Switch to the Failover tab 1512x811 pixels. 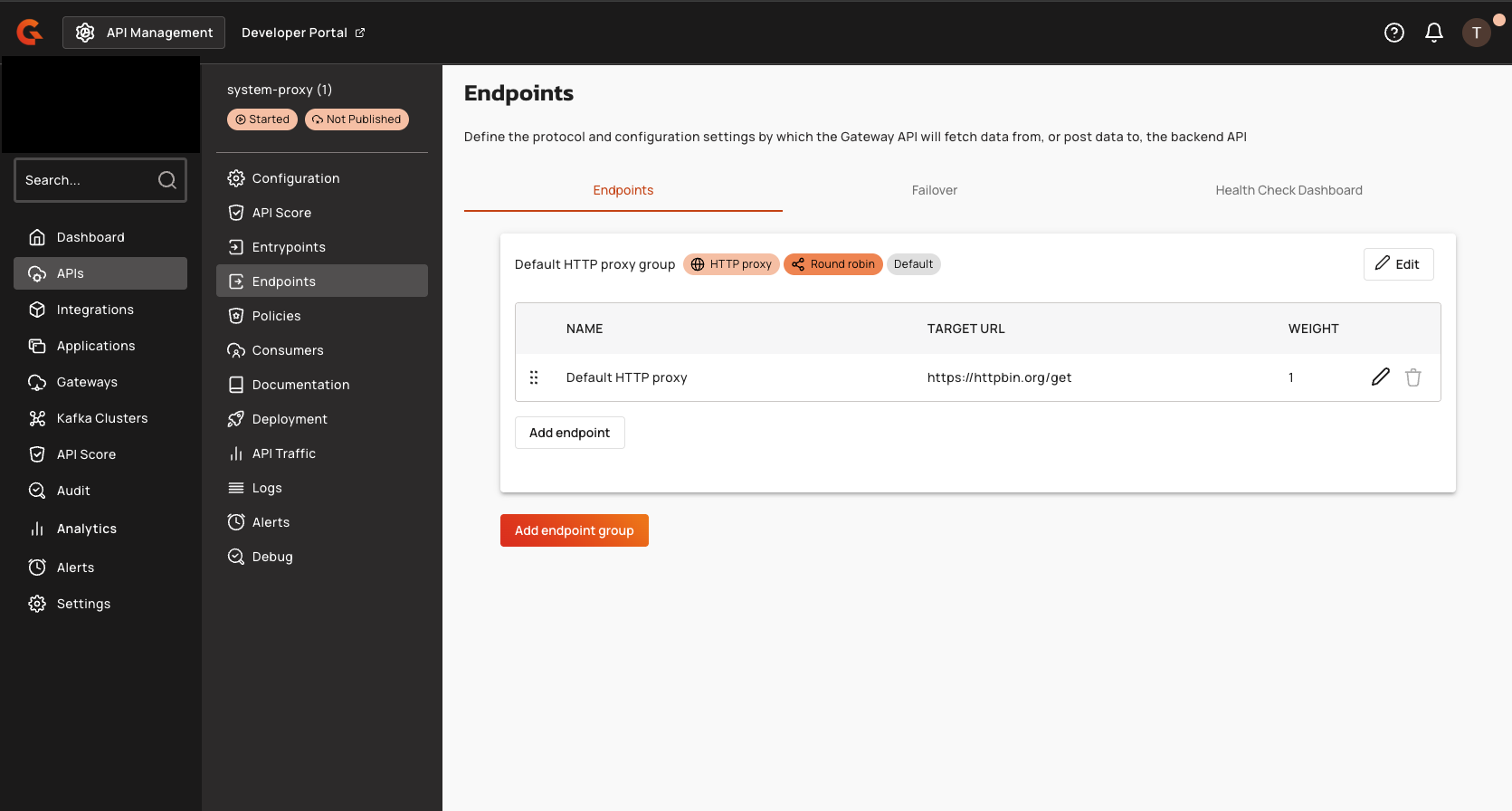[x=934, y=190]
